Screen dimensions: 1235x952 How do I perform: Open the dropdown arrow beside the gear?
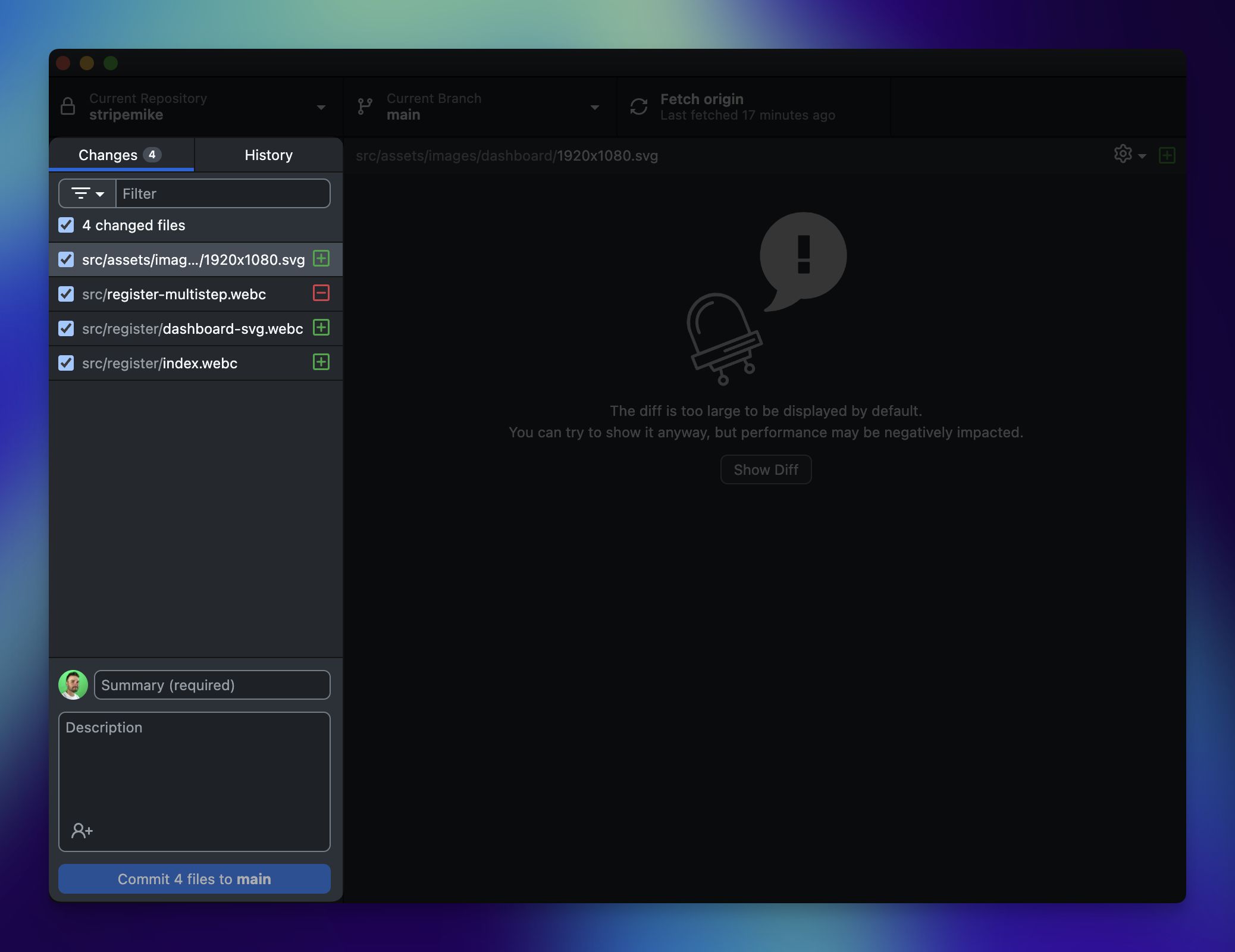(x=1142, y=156)
